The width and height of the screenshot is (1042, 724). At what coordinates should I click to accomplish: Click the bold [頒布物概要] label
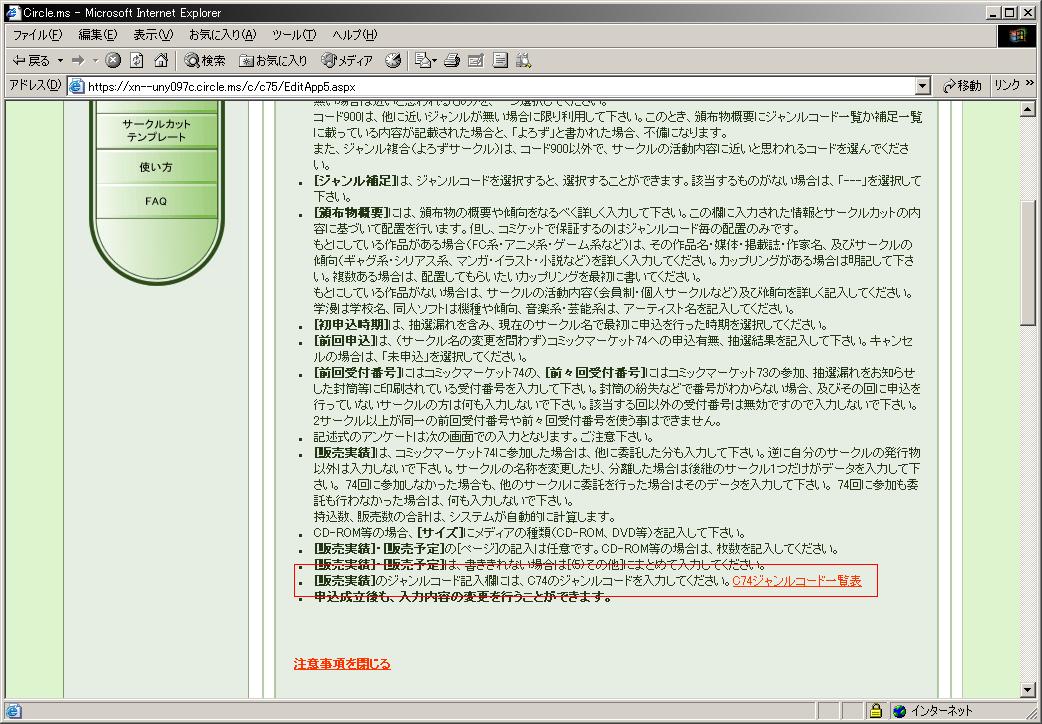click(352, 213)
